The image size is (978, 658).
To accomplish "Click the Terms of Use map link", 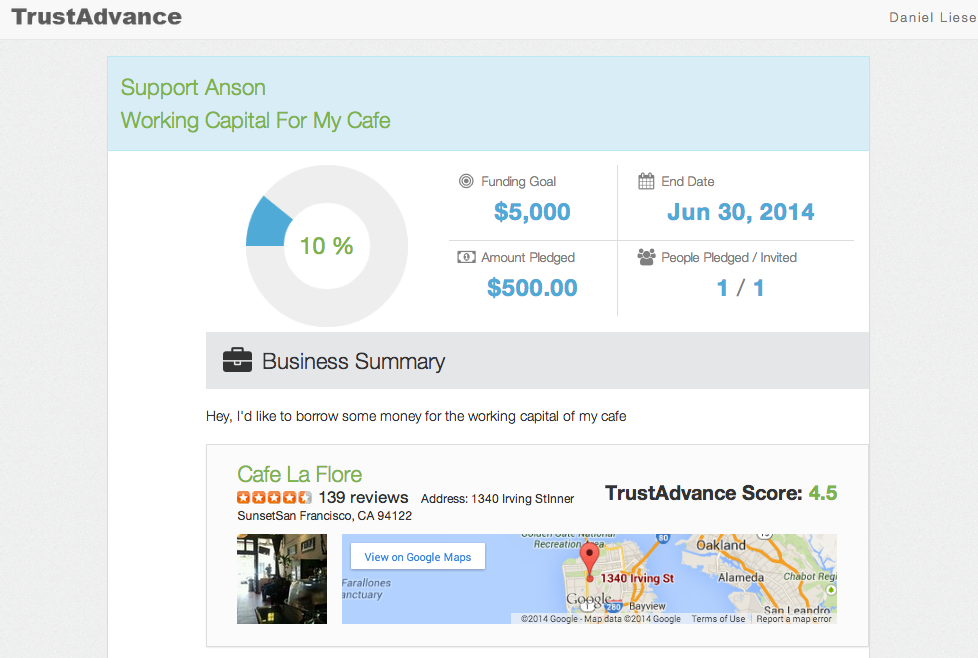I will point(718,619).
